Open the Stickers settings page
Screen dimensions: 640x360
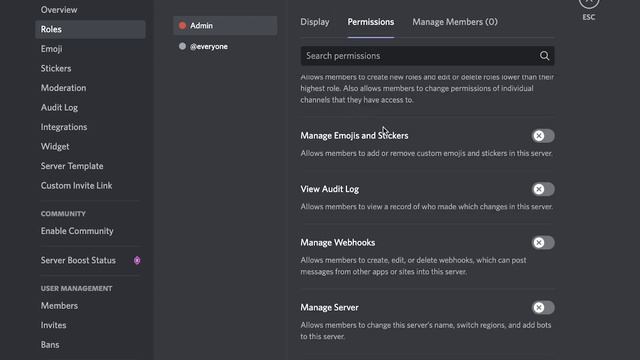[90, 69]
